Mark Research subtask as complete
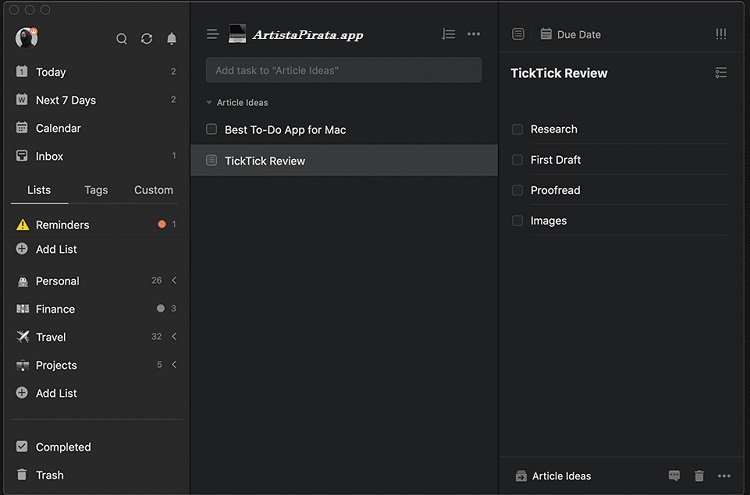750x495 pixels. point(517,129)
